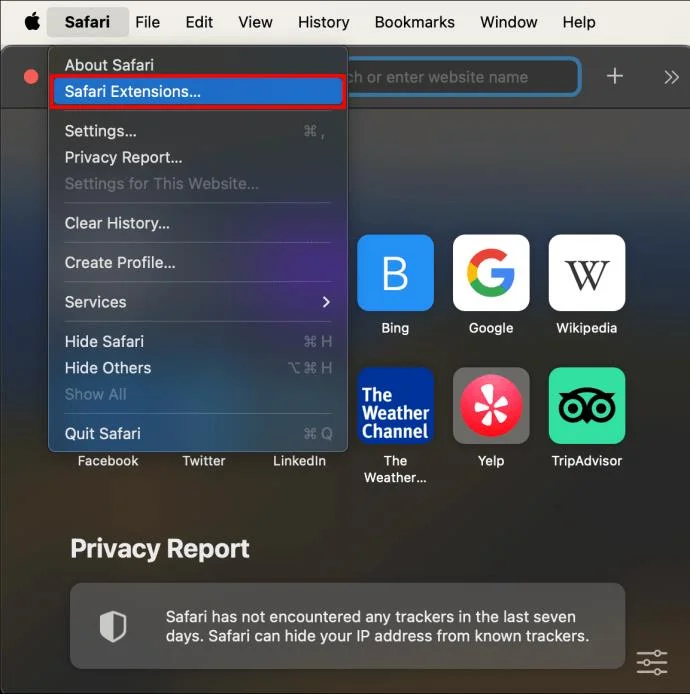Open the Wikipedia favorite icon
The image size is (690, 694).
[x=587, y=273]
